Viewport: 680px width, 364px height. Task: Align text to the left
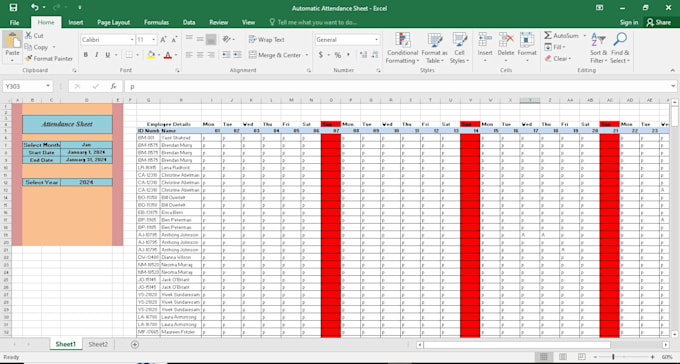(x=189, y=55)
